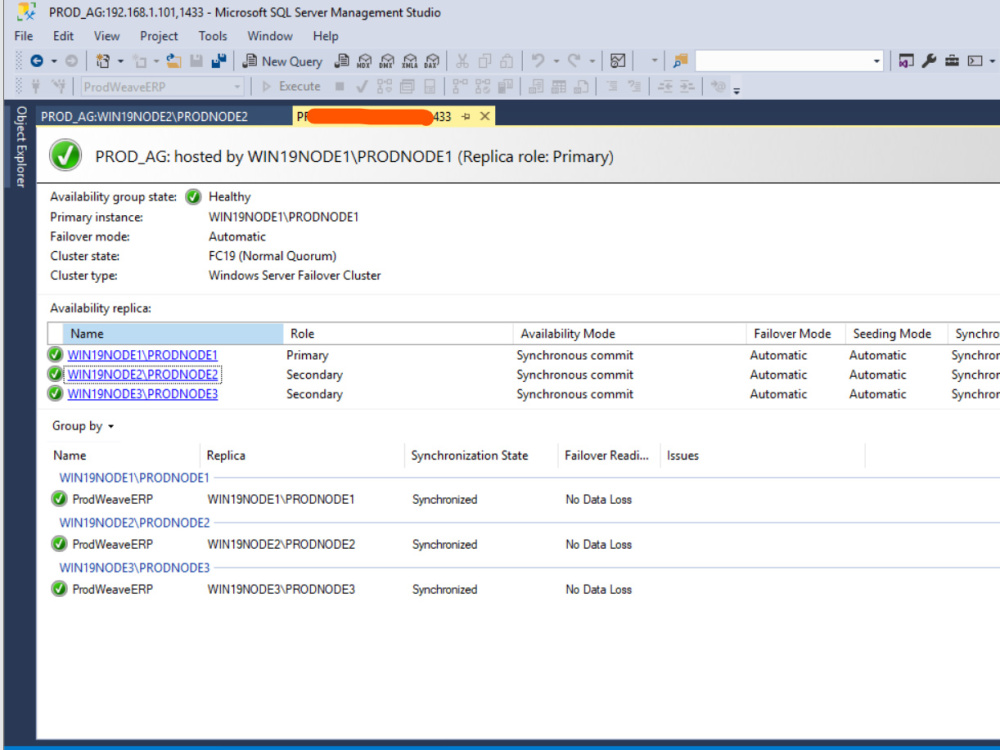
Task: Open the Window menu
Action: pos(270,36)
